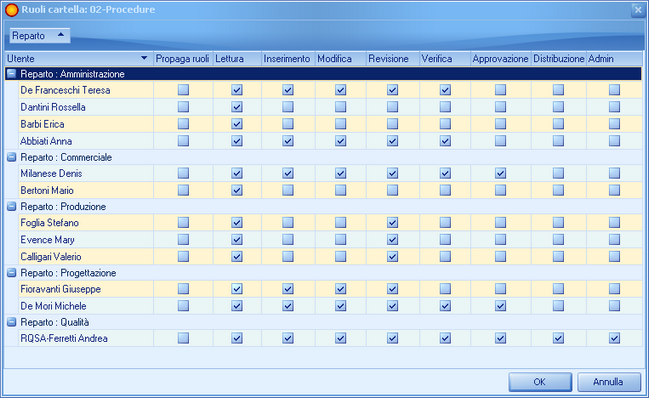Viewport: 649px width, 398px height.
Task: Collapse the Reparto : Progettazione group
Action: point(12,273)
